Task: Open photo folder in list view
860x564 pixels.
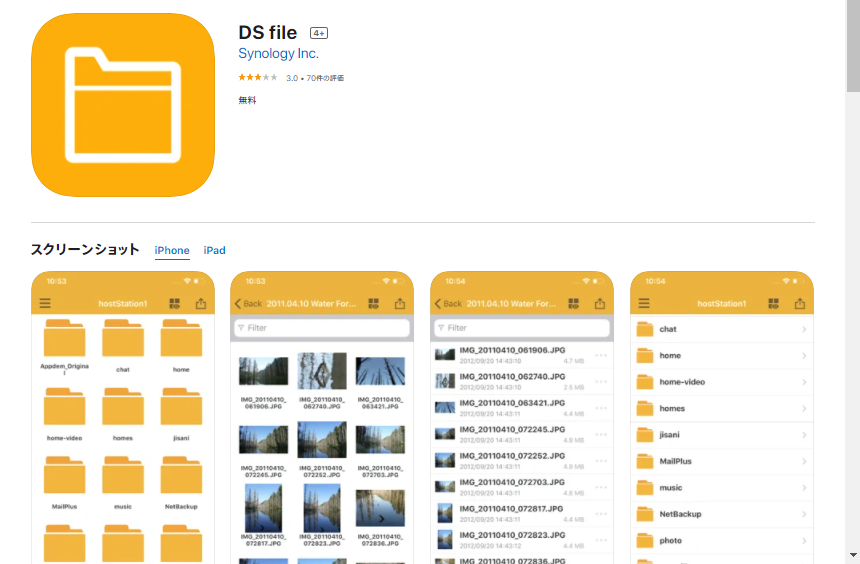Action: click(x=722, y=540)
